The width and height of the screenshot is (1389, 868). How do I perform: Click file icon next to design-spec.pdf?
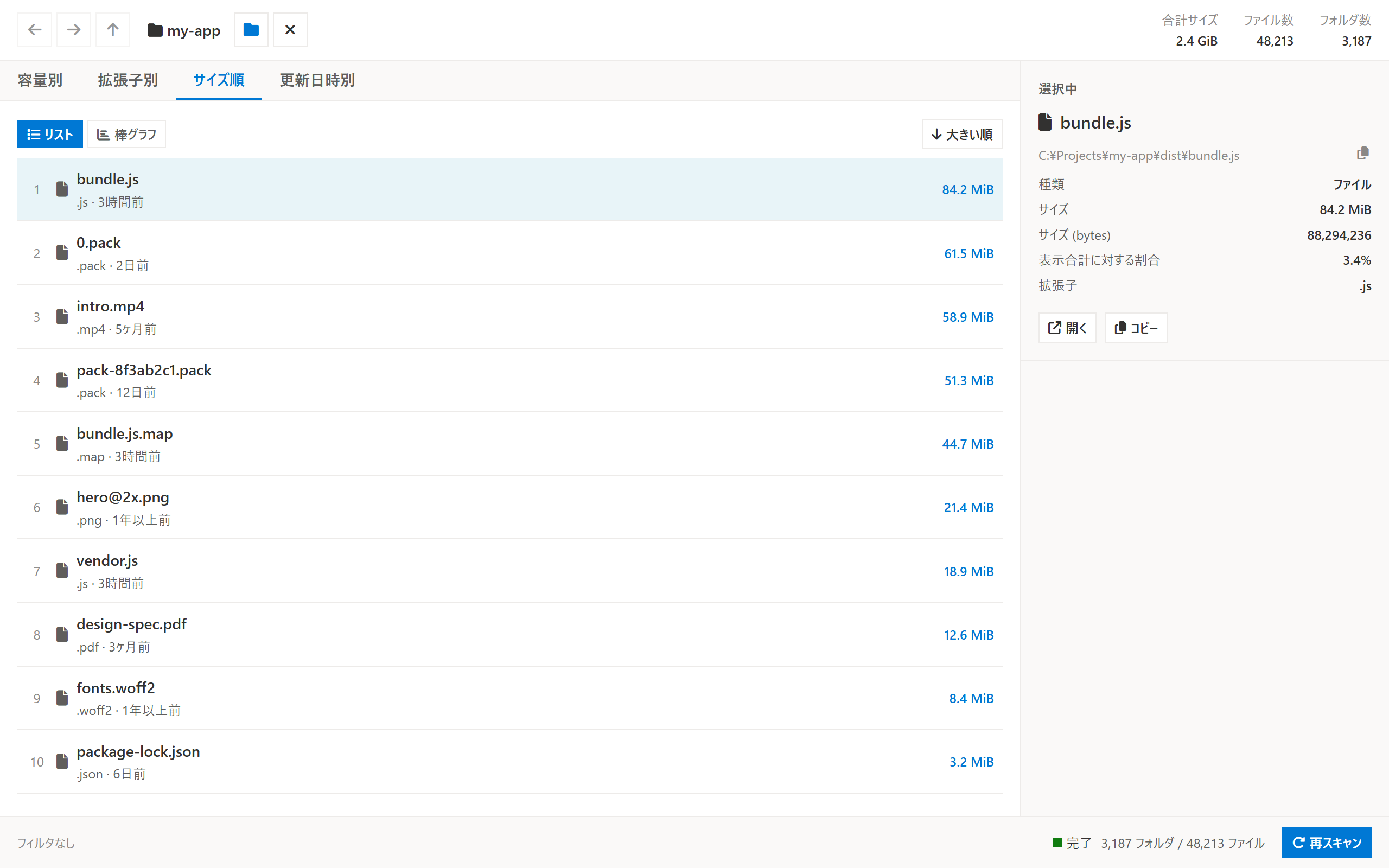[62, 634]
